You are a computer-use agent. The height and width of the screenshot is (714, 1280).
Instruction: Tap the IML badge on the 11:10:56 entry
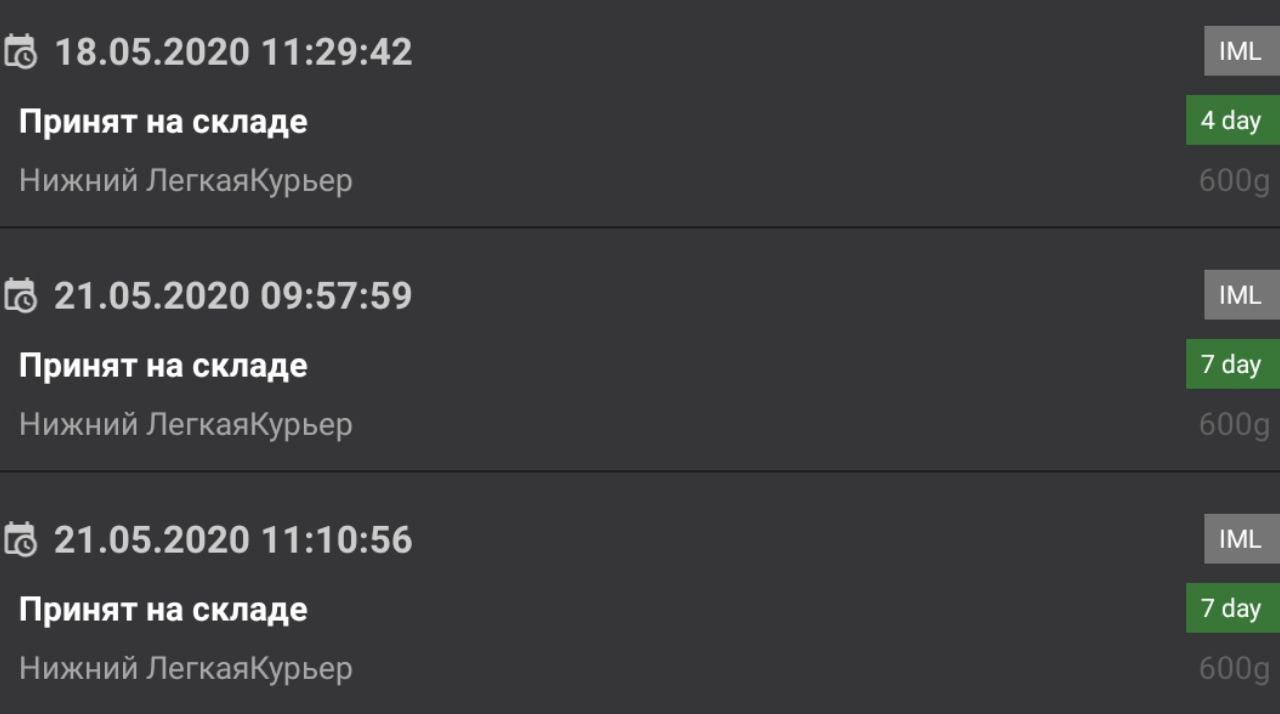[x=1241, y=539]
